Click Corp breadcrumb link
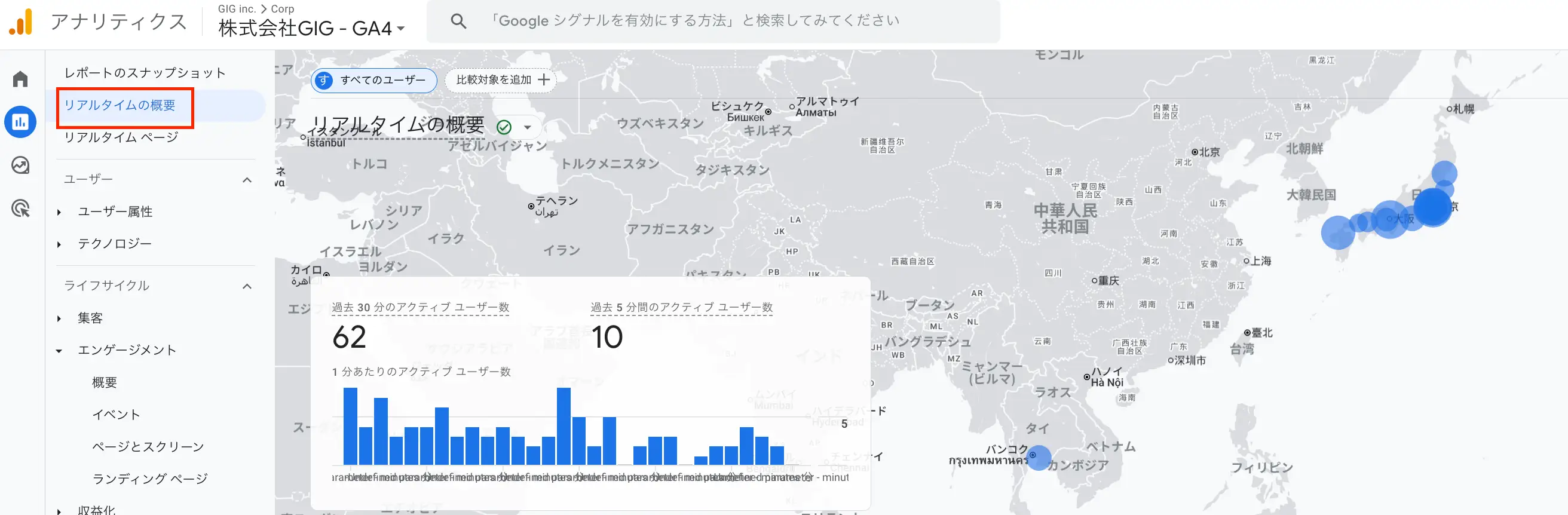 point(283,8)
